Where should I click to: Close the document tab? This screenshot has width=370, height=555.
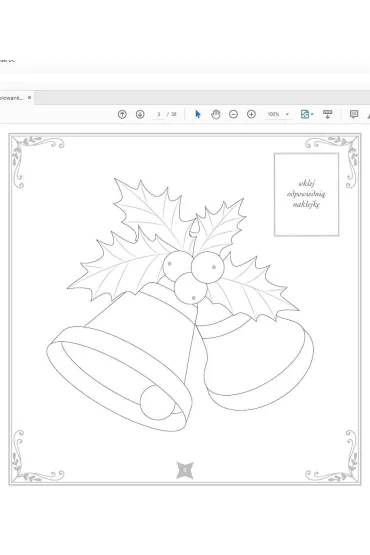pyautogui.click(x=30, y=97)
